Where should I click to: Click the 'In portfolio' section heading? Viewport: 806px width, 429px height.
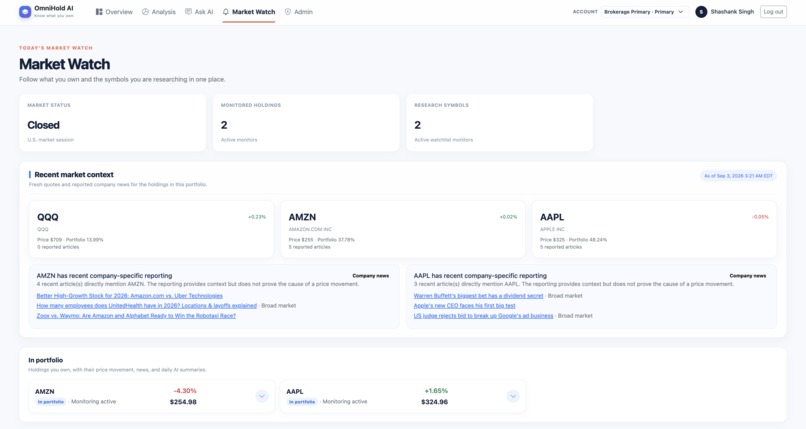(46, 360)
